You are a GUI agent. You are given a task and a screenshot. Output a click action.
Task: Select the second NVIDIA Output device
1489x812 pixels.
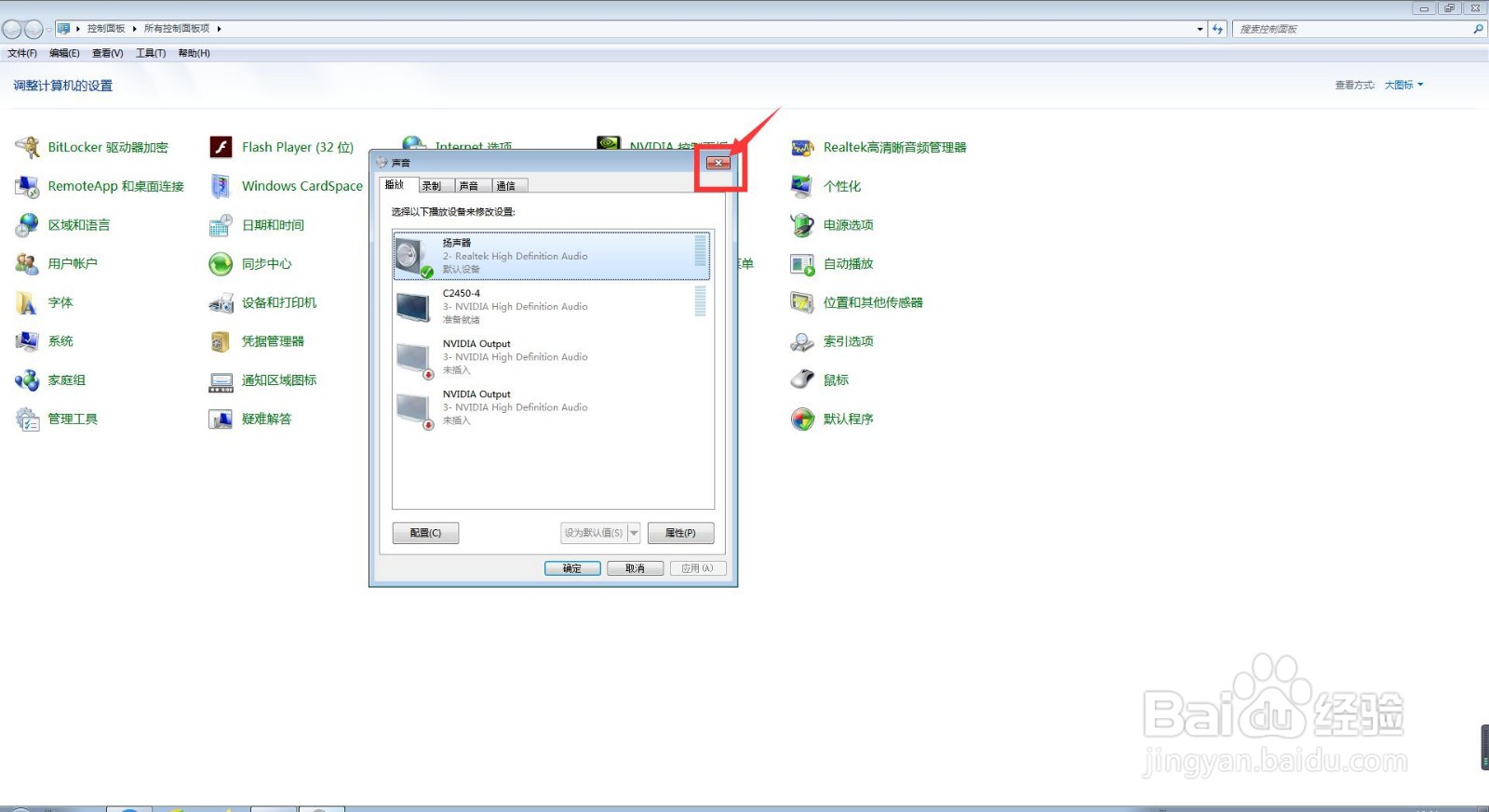tap(551, 407)
